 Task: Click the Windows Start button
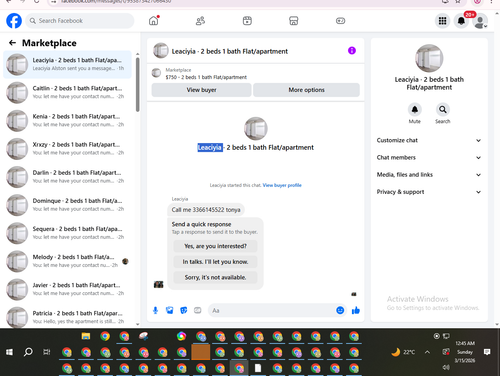[9, 352]
